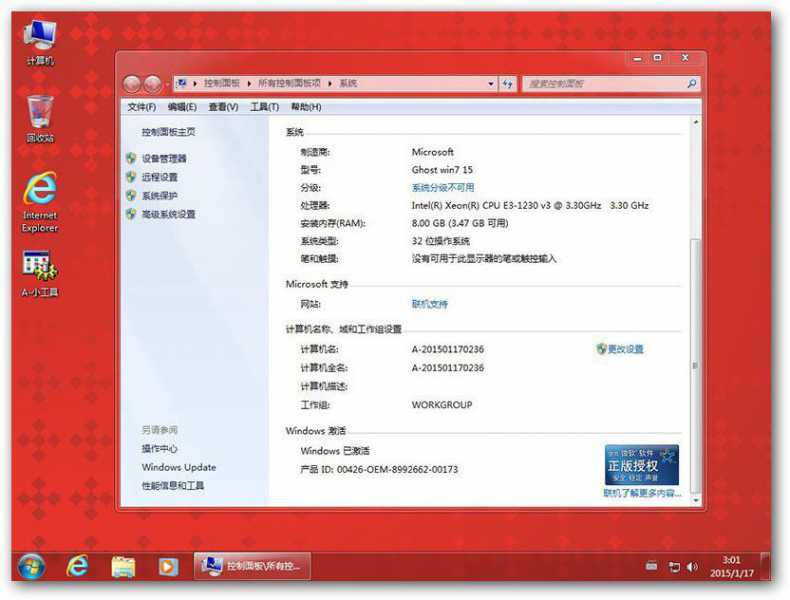
Task: Click the control panel icon in the address bar
Action: 182,83
